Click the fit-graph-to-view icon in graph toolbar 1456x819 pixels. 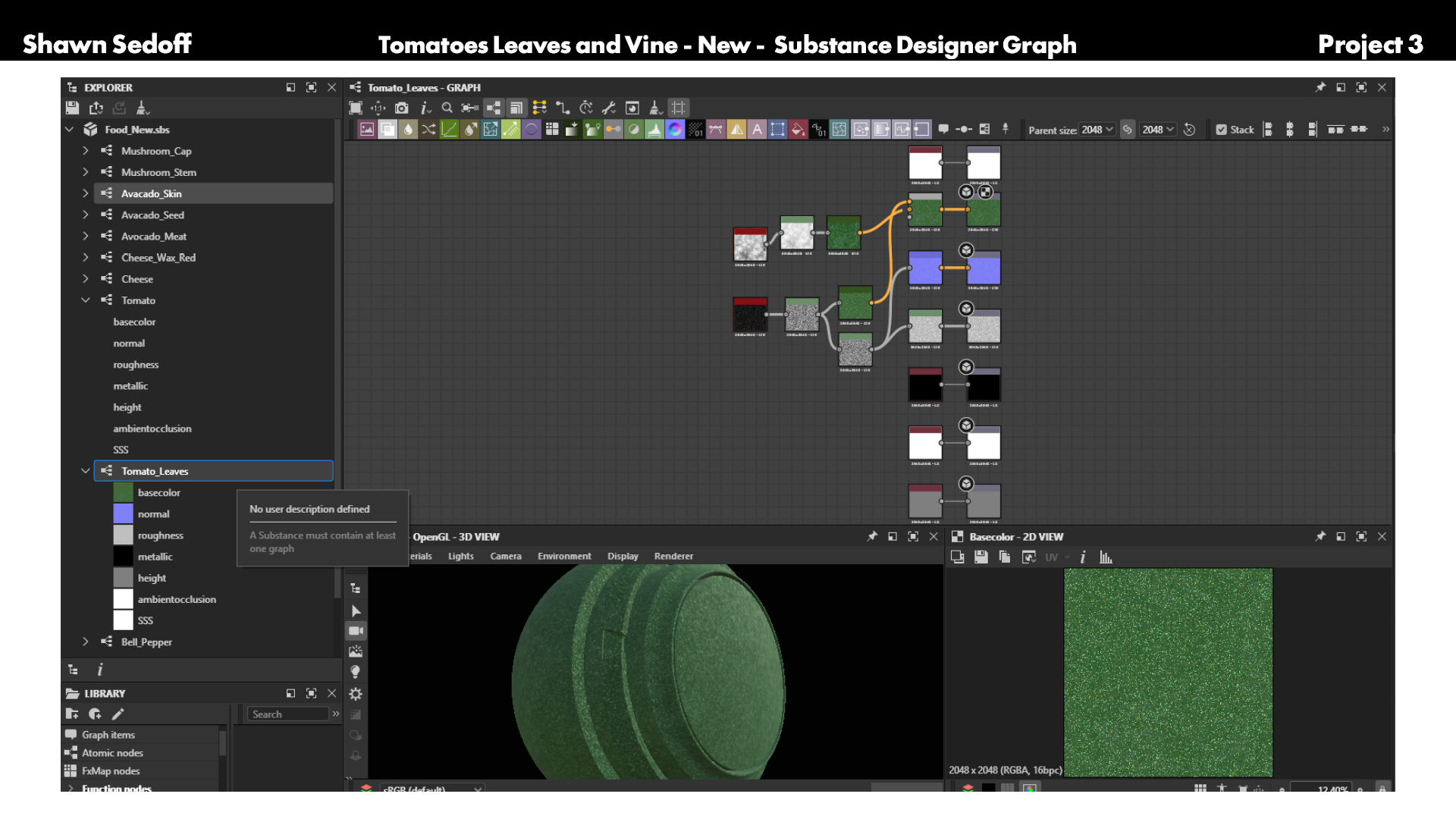(x=355, y=108)
